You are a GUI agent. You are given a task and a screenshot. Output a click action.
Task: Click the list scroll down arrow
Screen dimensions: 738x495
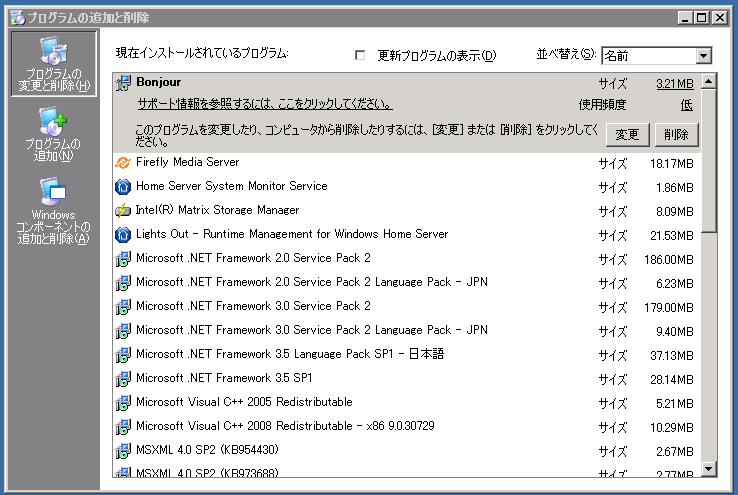pos(709,469)
